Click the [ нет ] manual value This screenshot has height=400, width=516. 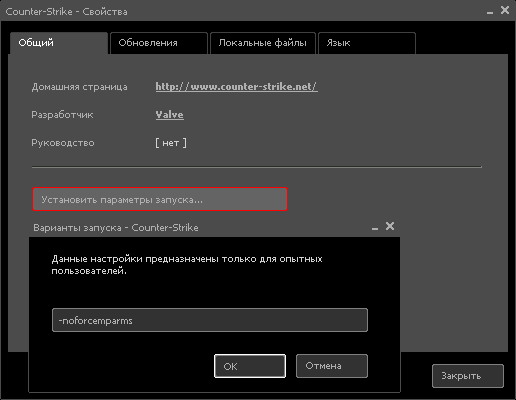[171, 143]
